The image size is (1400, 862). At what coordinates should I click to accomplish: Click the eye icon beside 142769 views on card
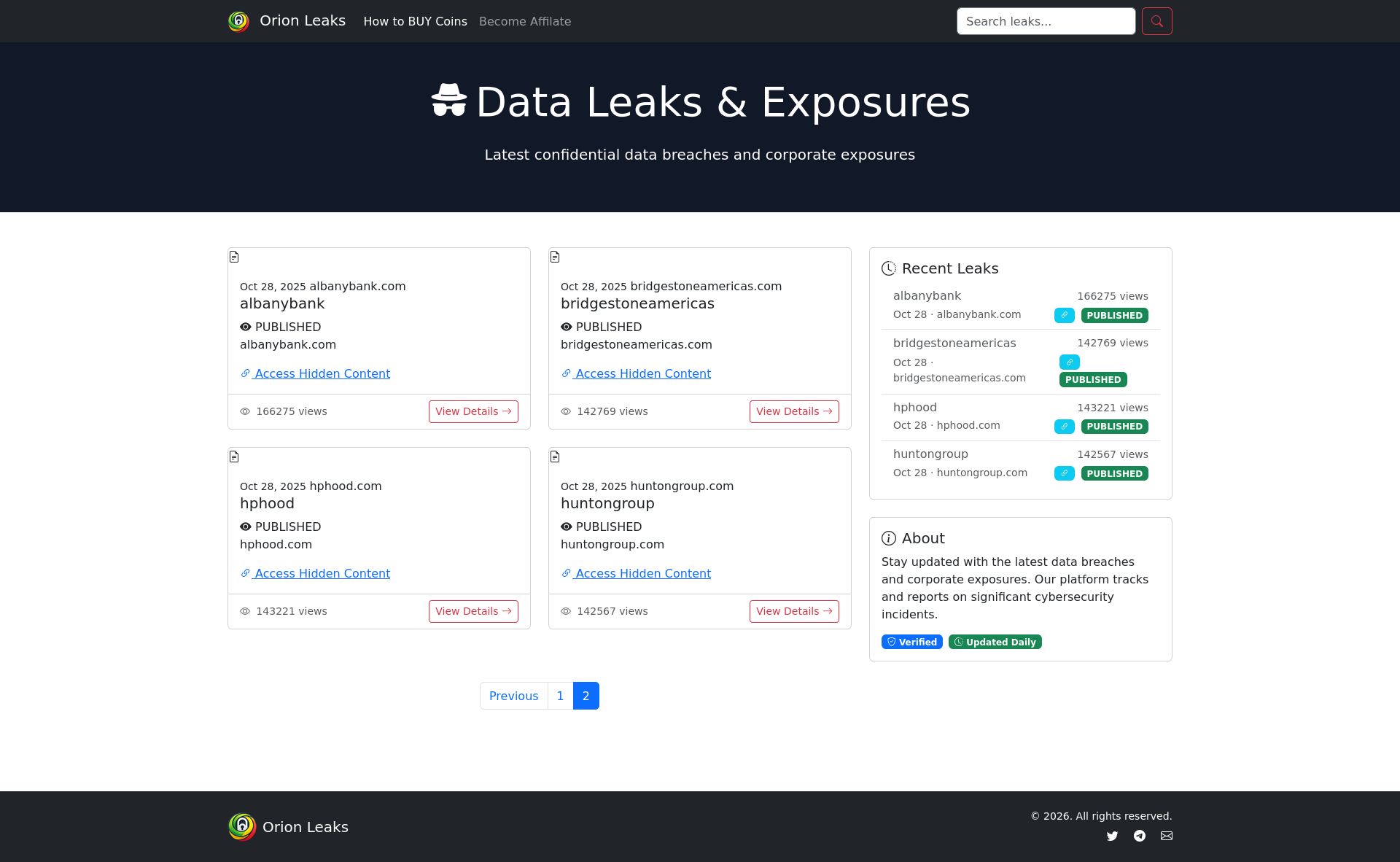click(566, 411)
